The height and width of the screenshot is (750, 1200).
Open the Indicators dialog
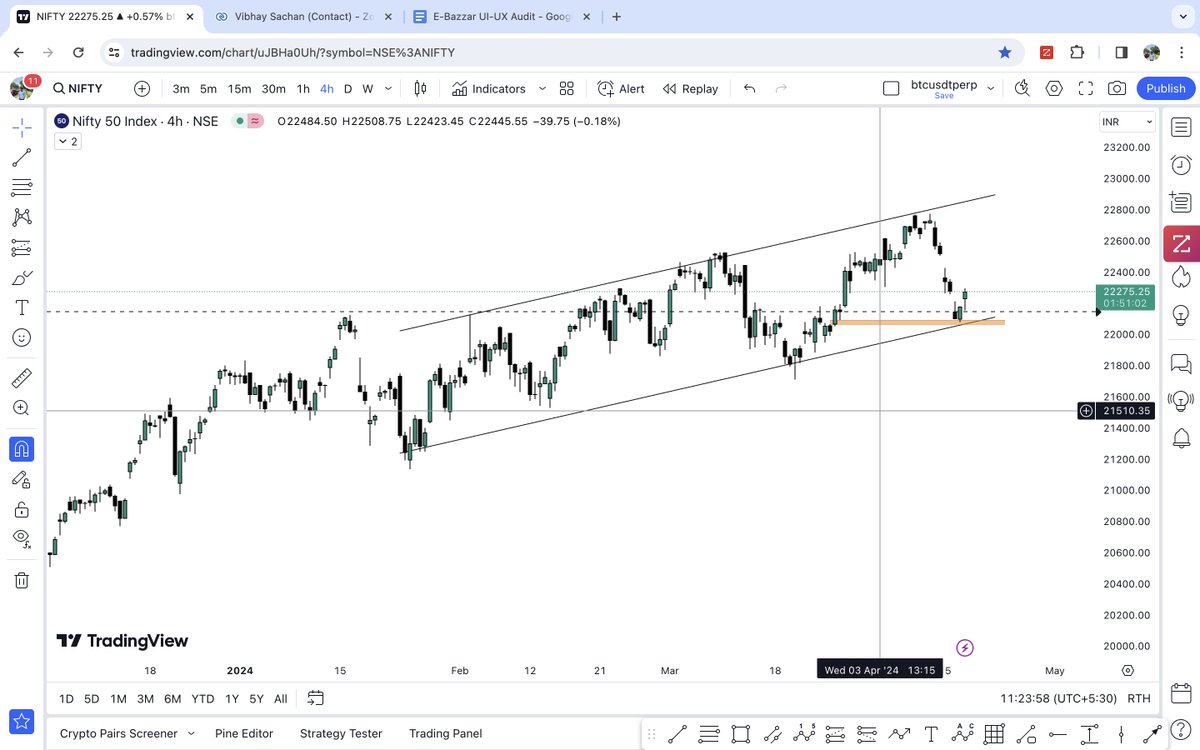pyautogui.click(x=488, y=88)
